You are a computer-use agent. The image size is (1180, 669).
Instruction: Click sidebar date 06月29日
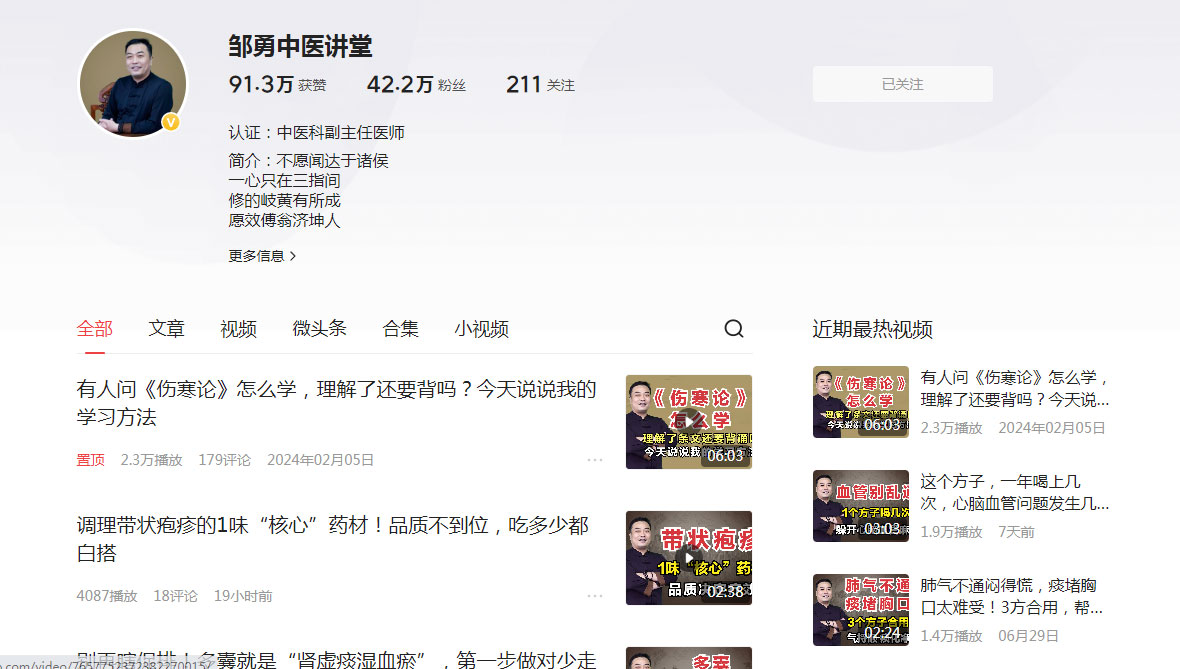tap(1028, 636)
